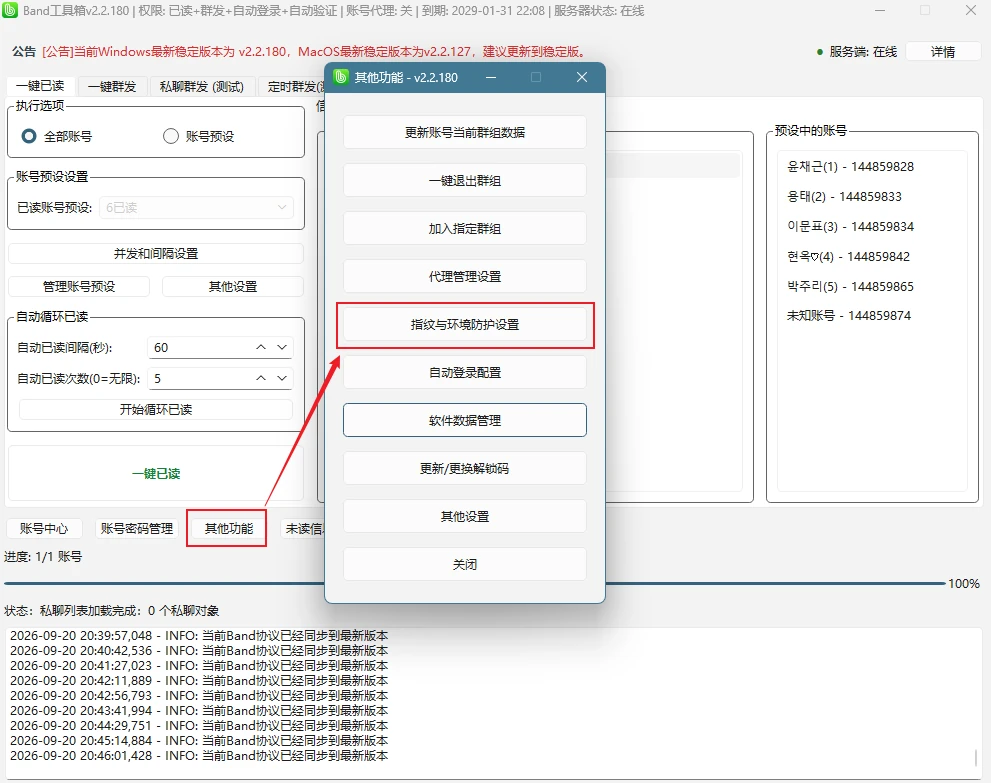Open 软件数据管理 in dialog
The image size is (991, 783).
[x=465, y=420]
